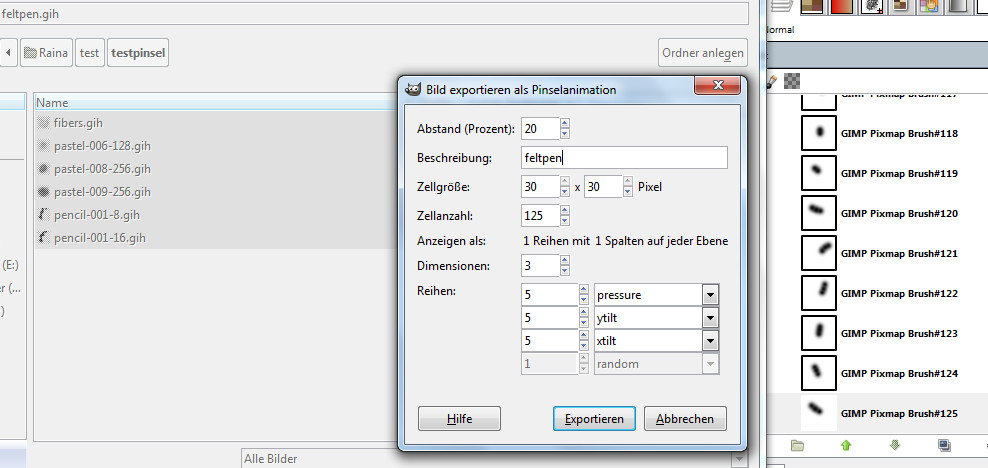Open the grey gradient tab in dock

pos(957,6)
